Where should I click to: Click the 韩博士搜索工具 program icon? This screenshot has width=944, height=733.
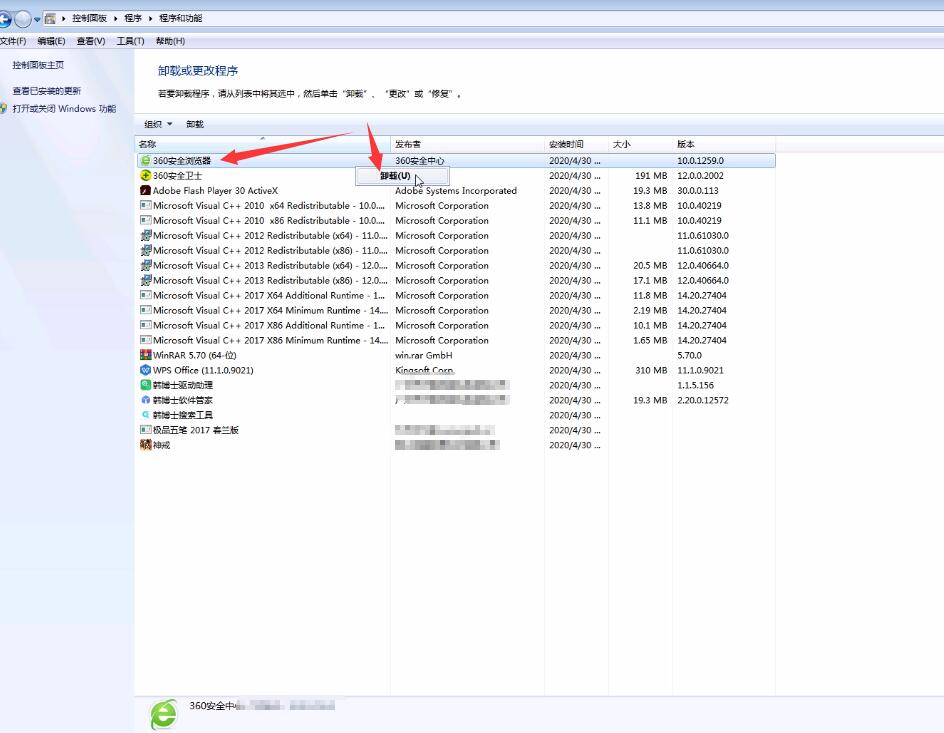click(x=145, y=415)
